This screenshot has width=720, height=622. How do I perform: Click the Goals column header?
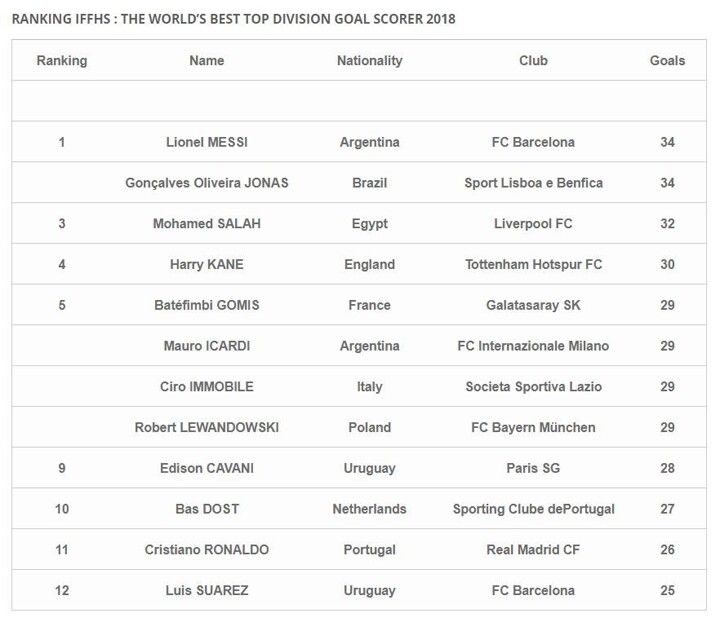click(667, 61)
